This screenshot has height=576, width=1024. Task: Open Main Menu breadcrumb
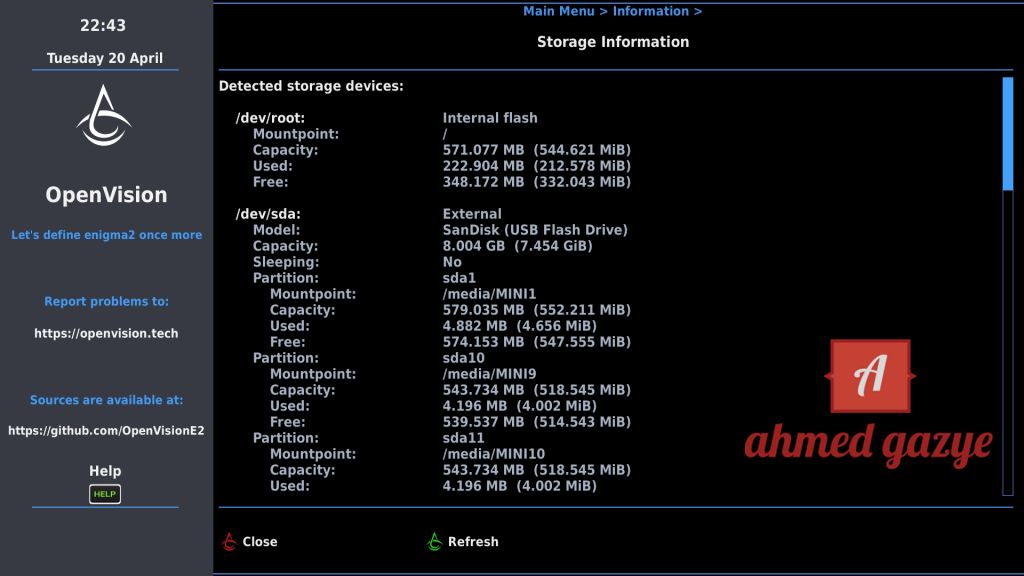(559, 11)
